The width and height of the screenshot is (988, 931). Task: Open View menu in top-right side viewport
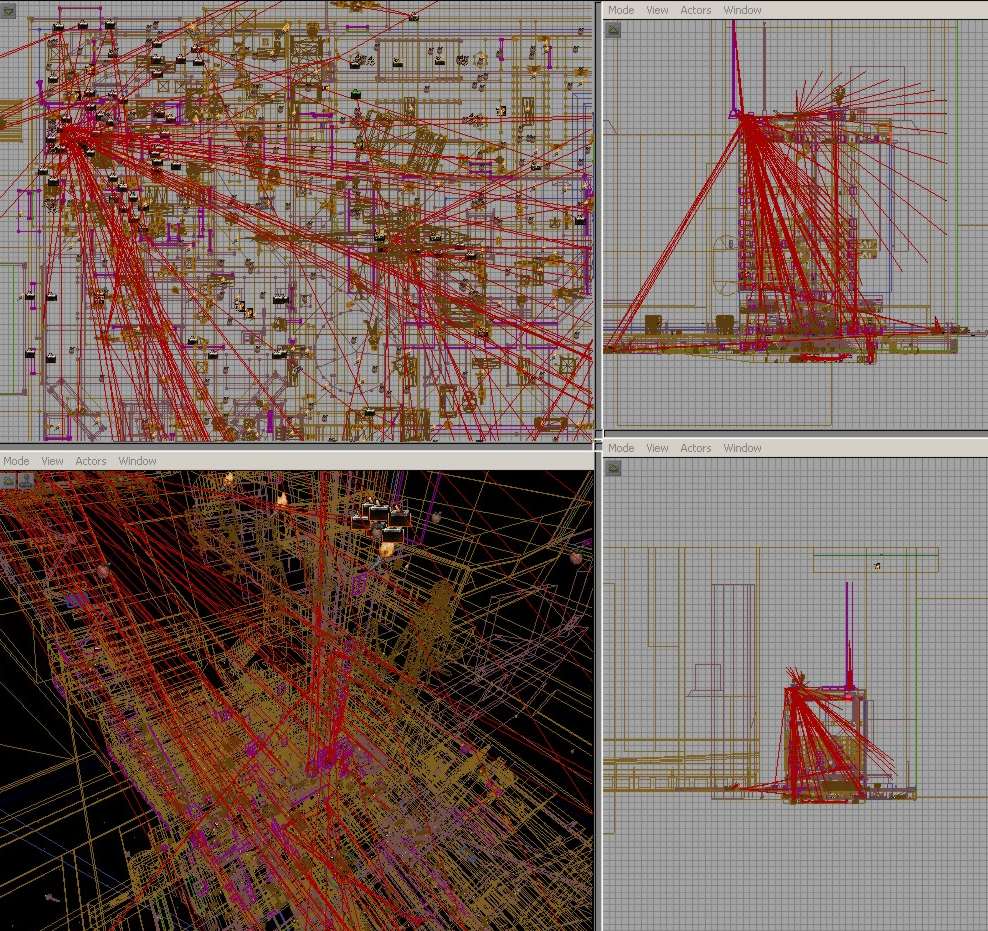[657, 10]
